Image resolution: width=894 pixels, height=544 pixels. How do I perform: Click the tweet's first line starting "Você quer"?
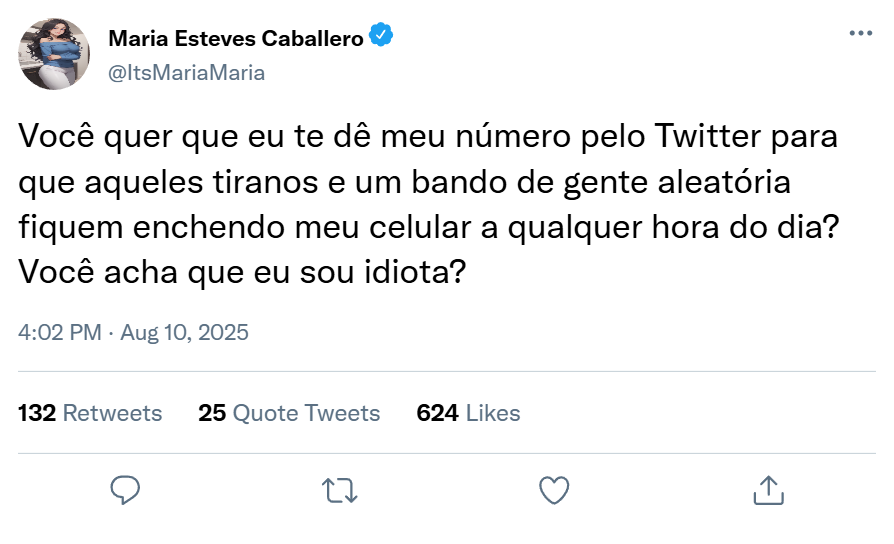click(x=428, y=137)
